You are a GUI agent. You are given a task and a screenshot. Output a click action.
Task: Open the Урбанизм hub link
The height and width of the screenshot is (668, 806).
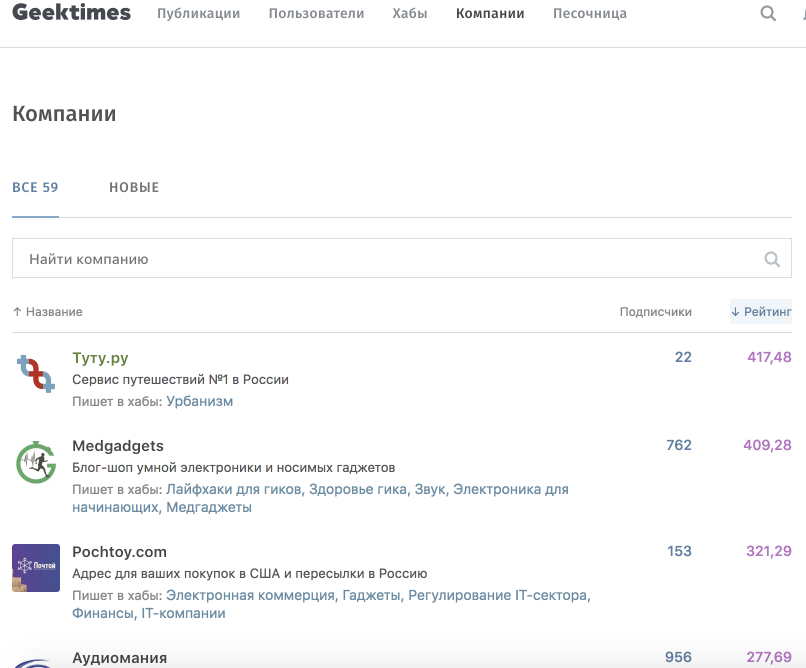(199, 401)
